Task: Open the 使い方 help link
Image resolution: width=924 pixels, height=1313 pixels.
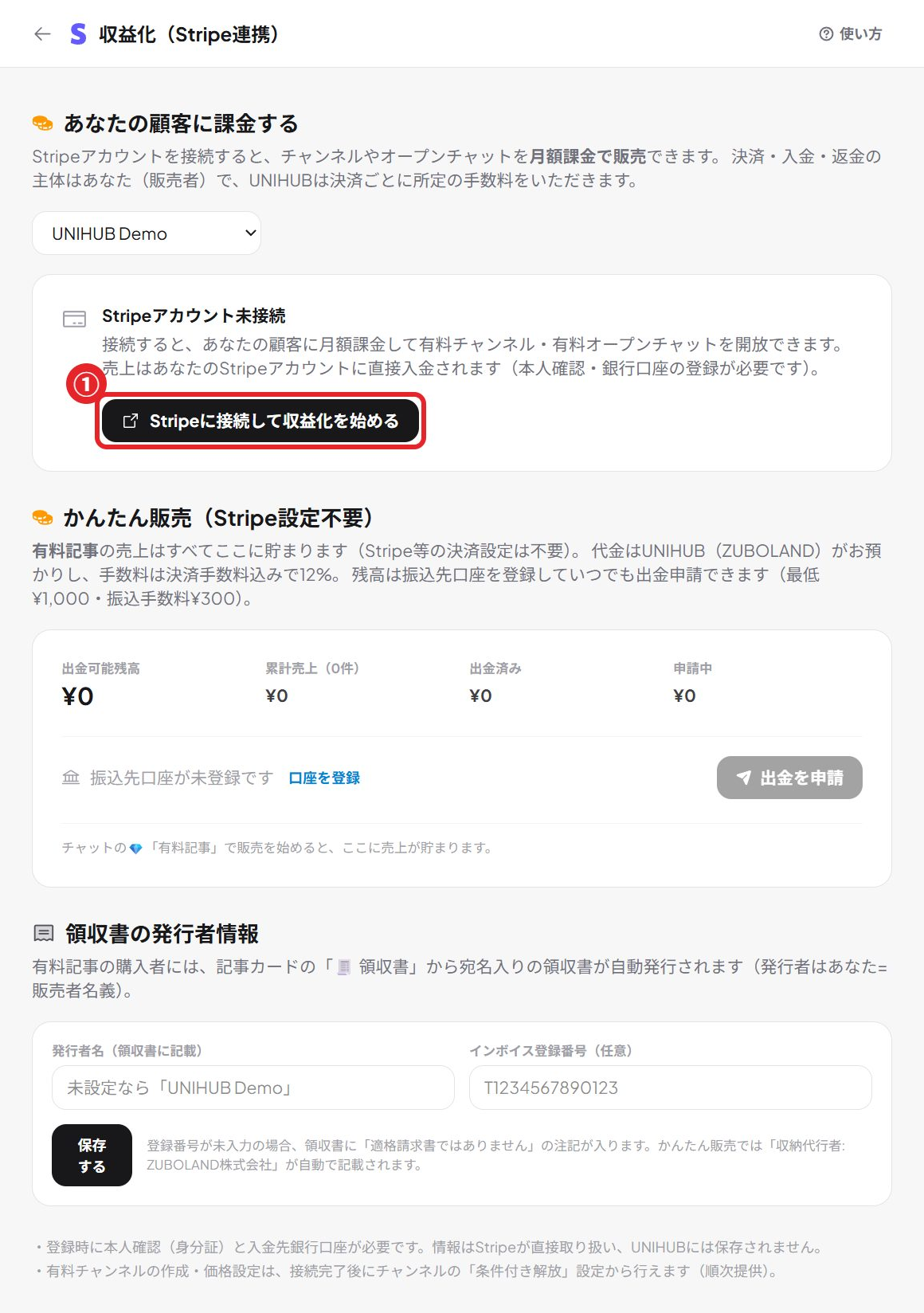Action: (x=851, y=33)
